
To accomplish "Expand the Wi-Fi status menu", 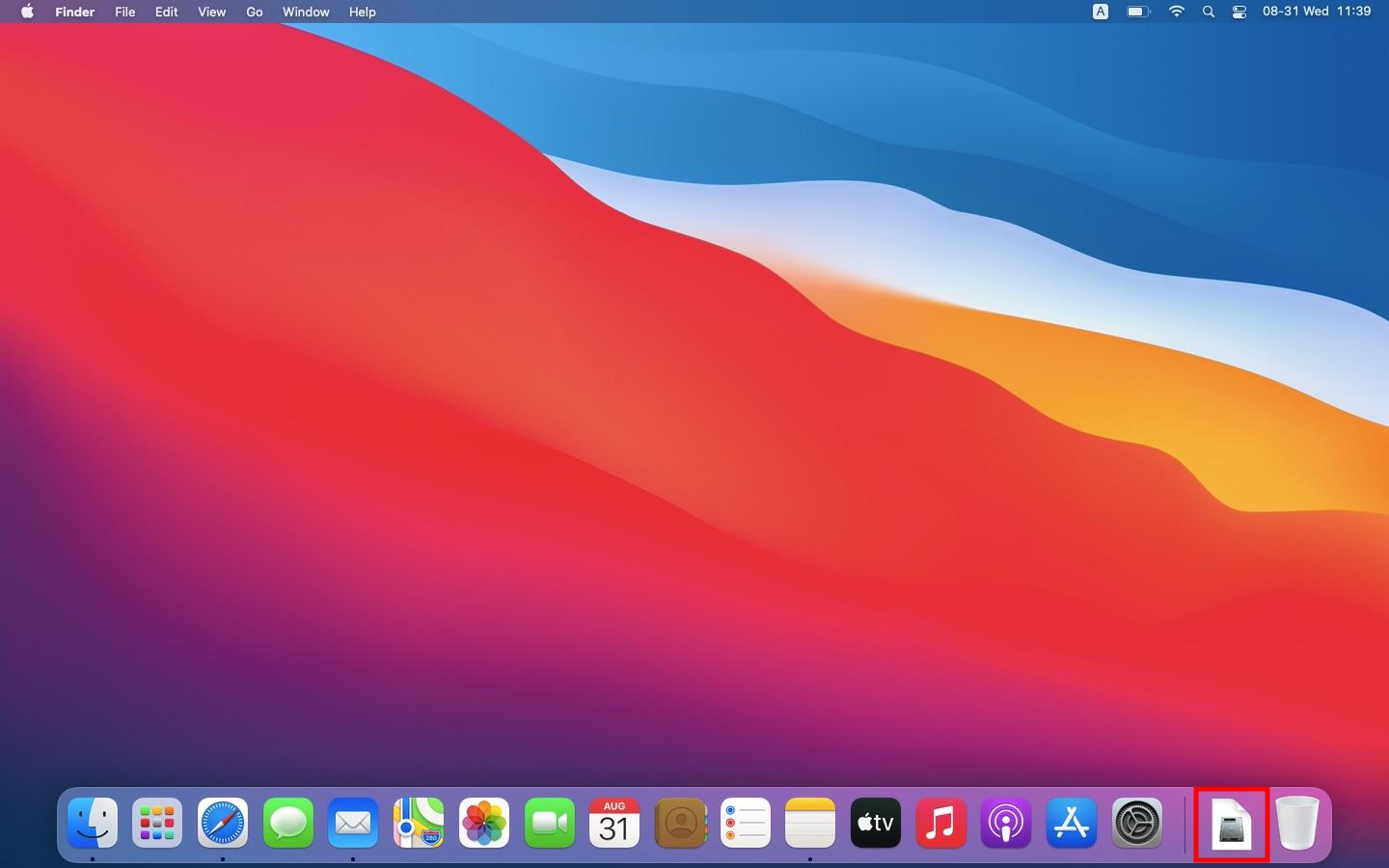I will tap(1176, 12).
